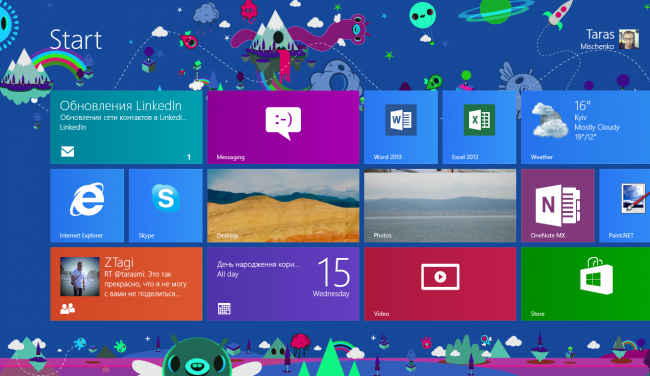Viewport: 650px width, 376px height.
Task: Click ZTagi's profile photo in People tile
Action: coord(80,277)
